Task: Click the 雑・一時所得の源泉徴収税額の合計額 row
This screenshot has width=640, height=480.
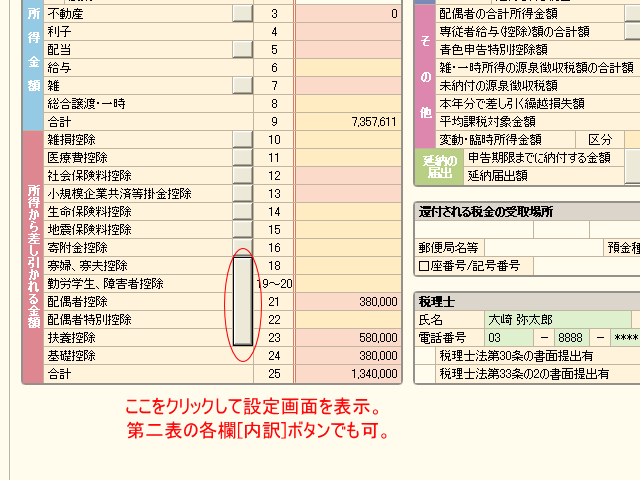Action: coord(538,67)
